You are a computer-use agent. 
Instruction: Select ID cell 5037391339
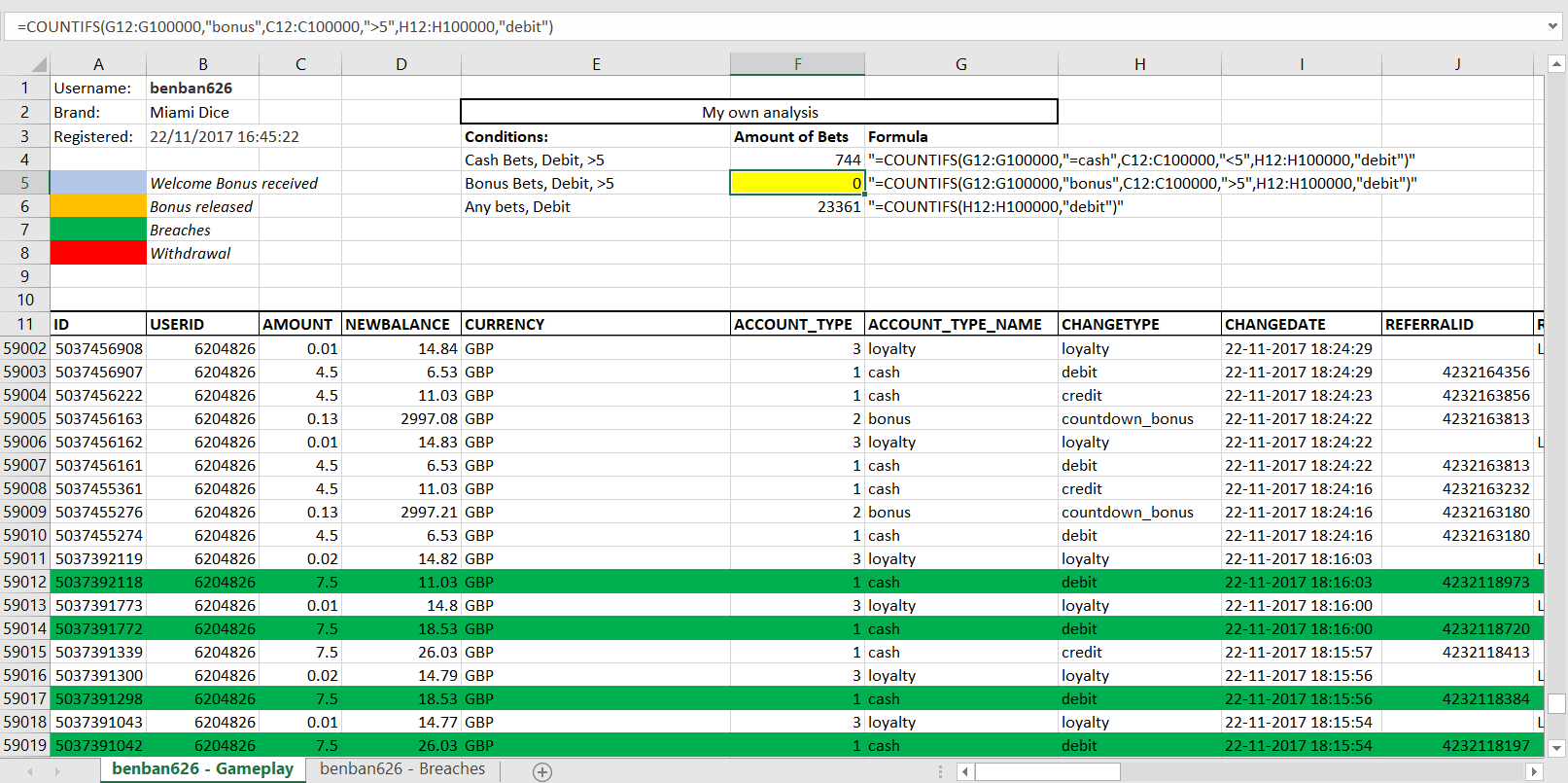[98, 652]
